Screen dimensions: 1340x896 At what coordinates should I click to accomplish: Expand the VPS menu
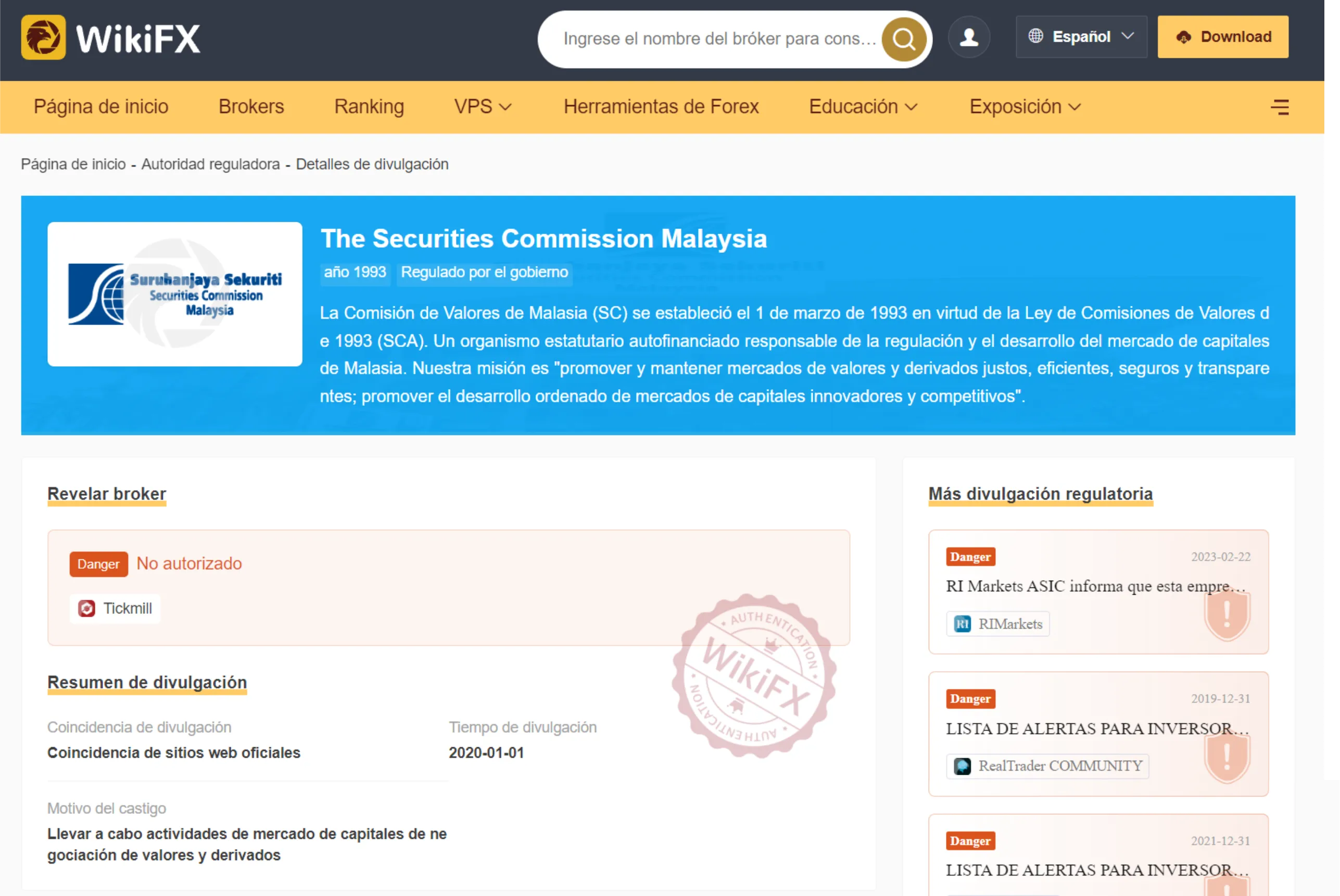pyautogui.click(x=482, y=107)
